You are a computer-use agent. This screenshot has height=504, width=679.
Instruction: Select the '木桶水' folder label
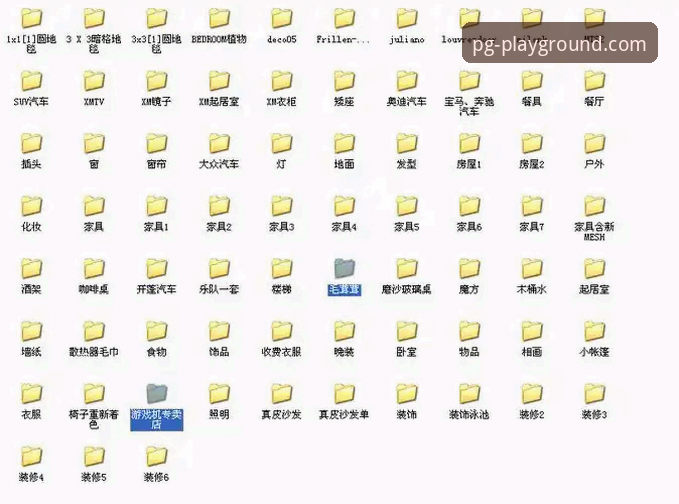[x=532, y=289]
